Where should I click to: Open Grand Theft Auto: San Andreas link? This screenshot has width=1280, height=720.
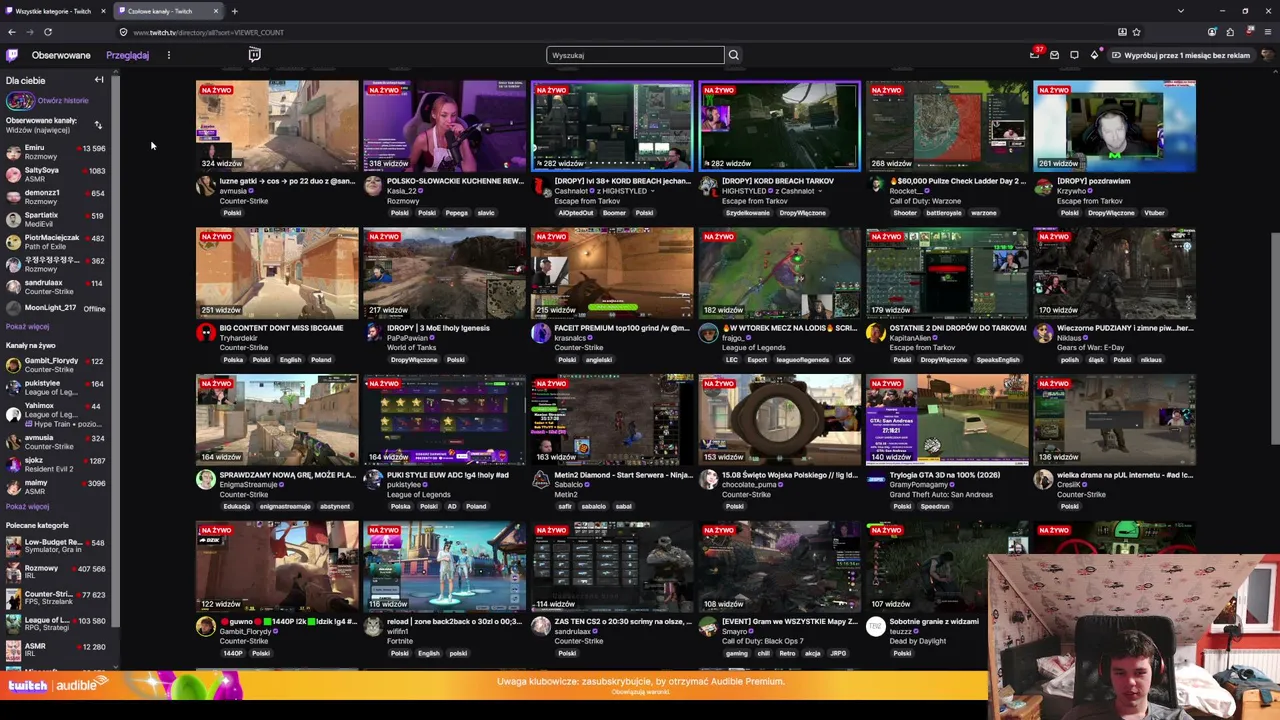pos(941,495)
